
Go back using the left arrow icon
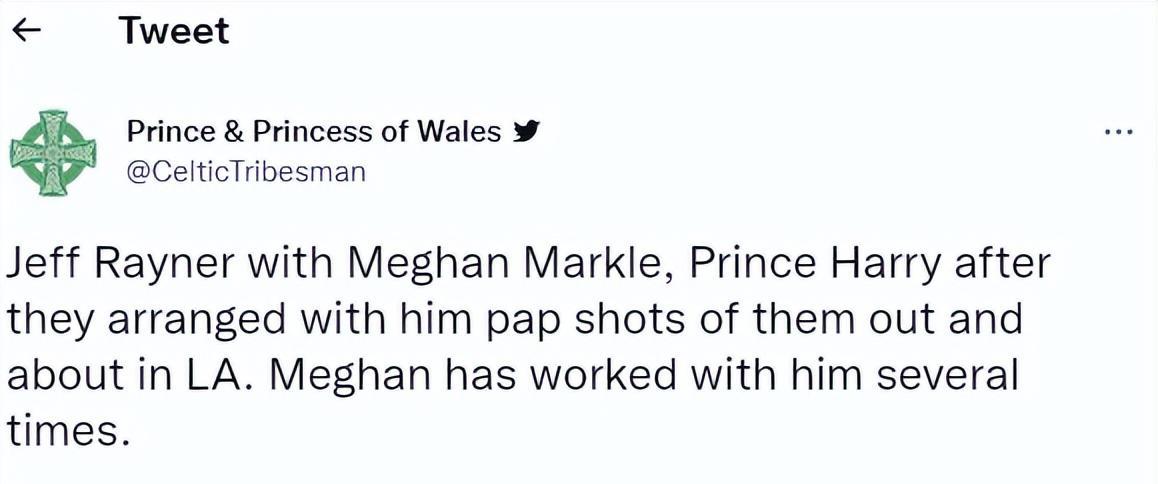(x=28, y=33)
